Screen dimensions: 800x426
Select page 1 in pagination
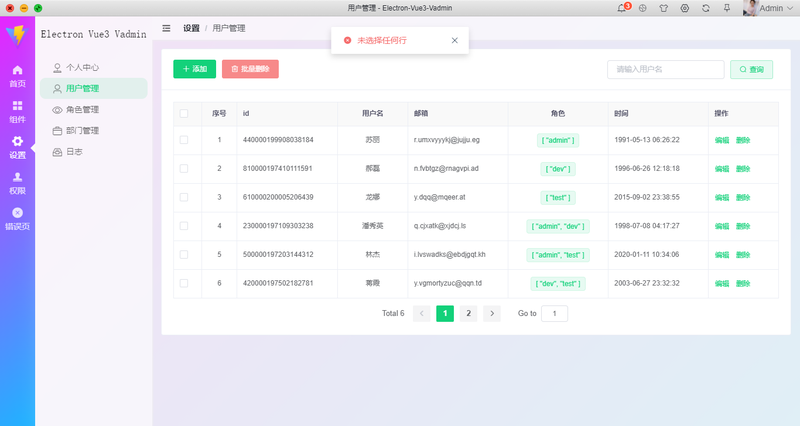[445, 313]
